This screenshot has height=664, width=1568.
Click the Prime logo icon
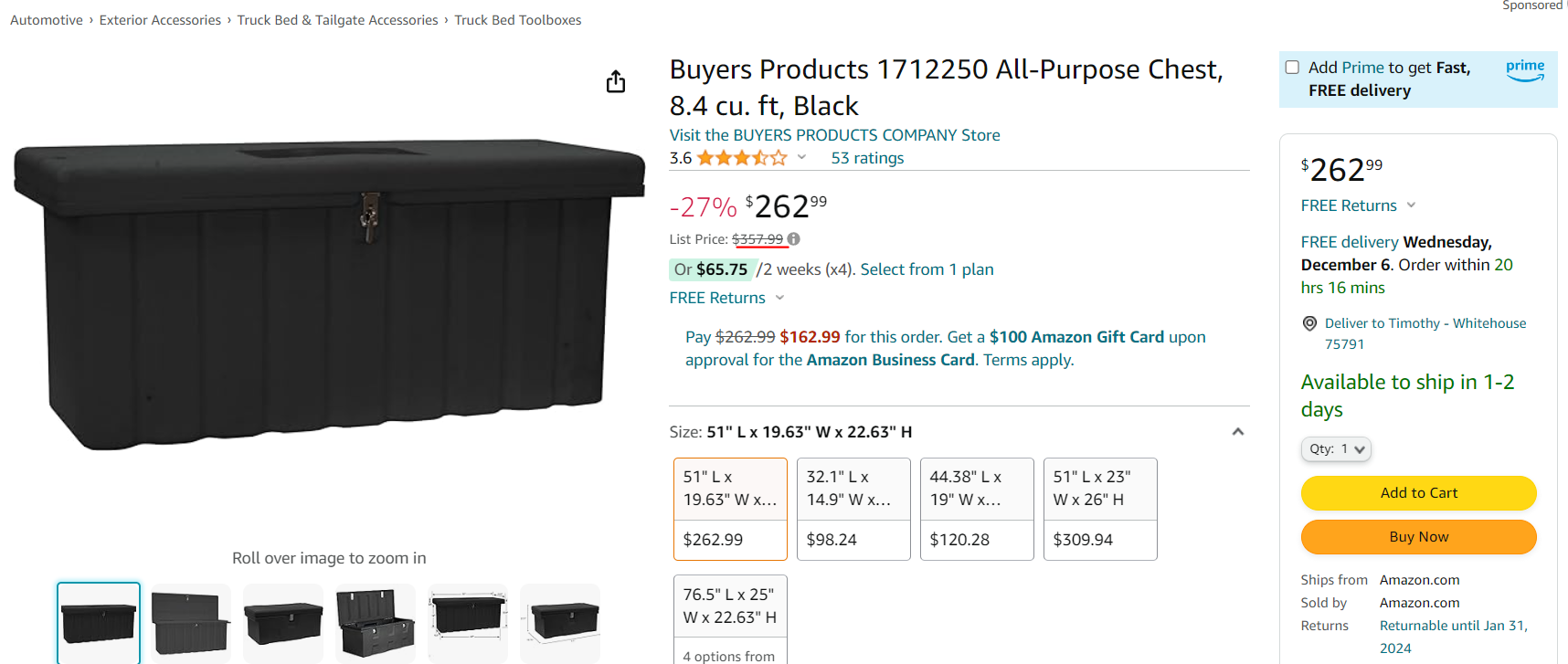(1525, 69)
